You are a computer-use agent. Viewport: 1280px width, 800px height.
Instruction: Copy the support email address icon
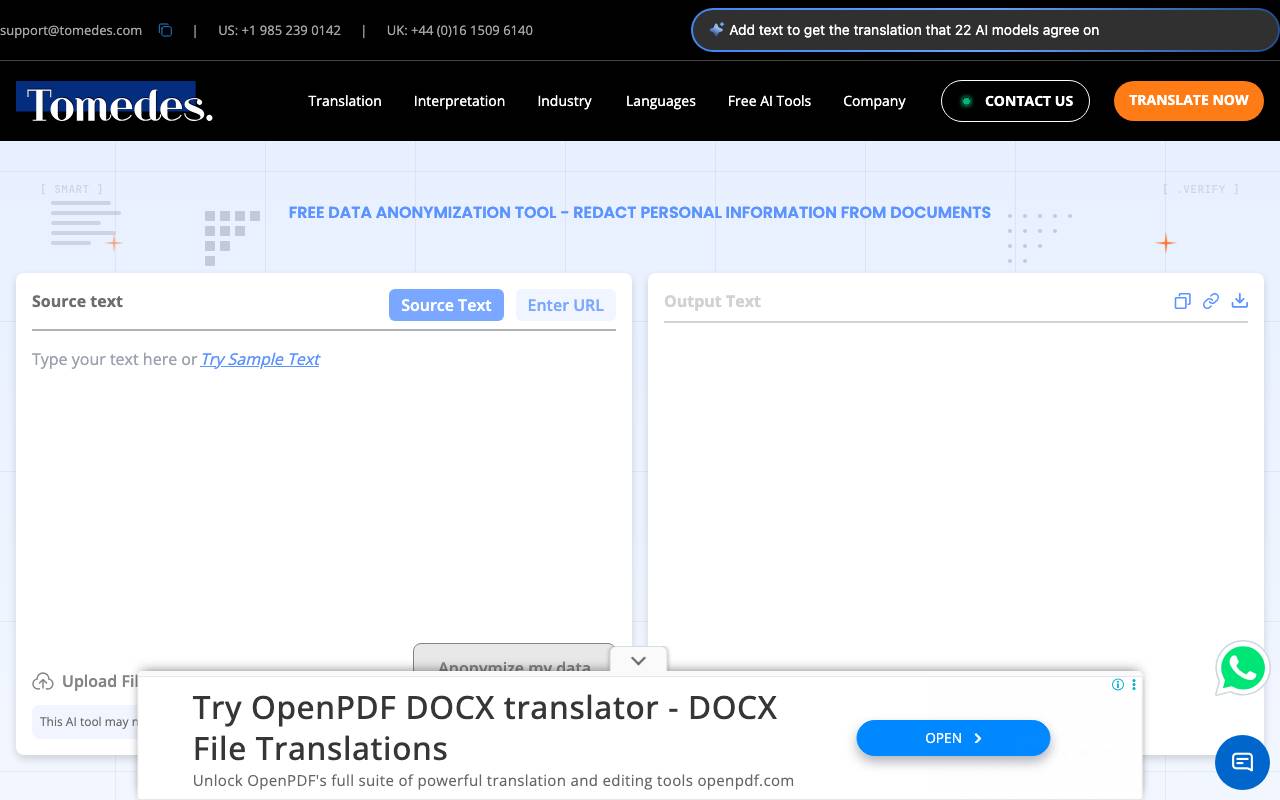pos(166,30)
